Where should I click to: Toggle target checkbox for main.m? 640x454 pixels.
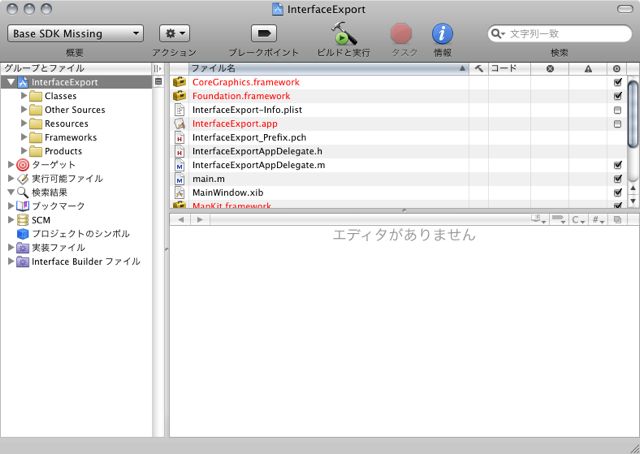tap(618, 179)
